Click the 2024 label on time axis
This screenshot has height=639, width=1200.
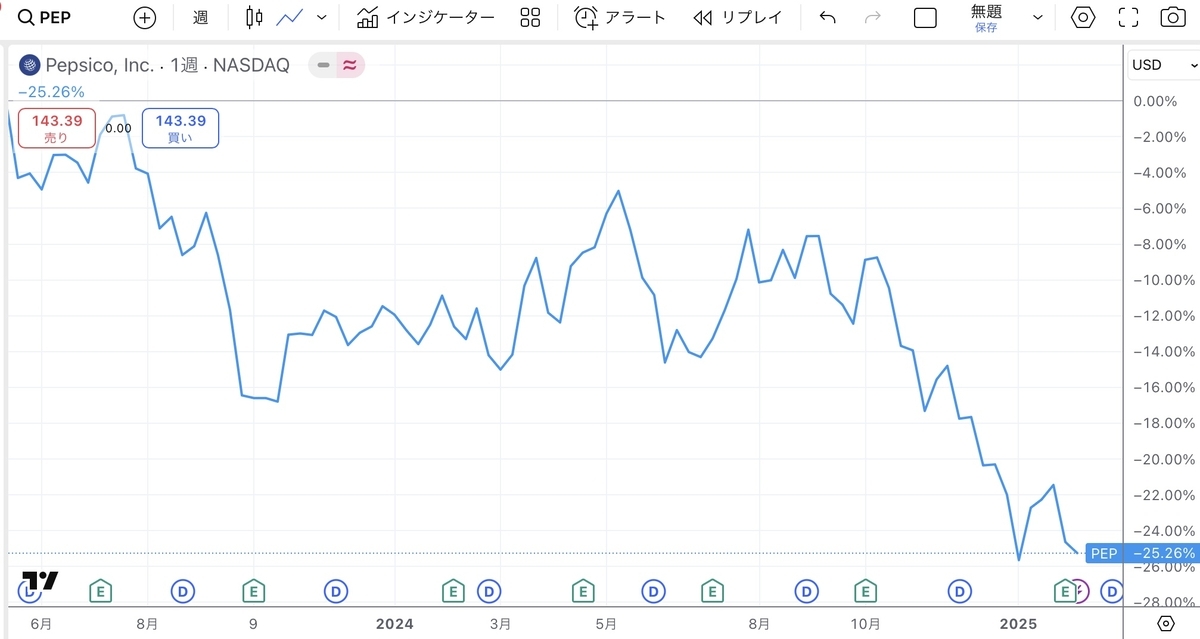pos(394,623)
